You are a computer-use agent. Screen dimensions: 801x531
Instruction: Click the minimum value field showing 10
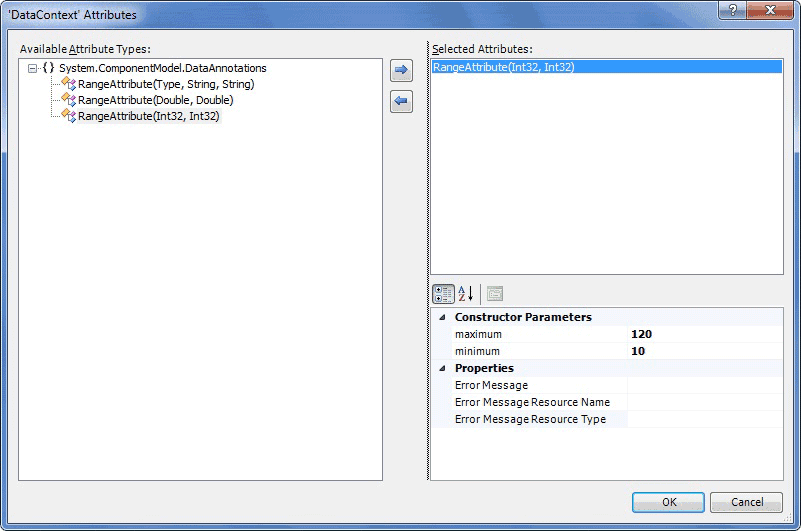705,351
